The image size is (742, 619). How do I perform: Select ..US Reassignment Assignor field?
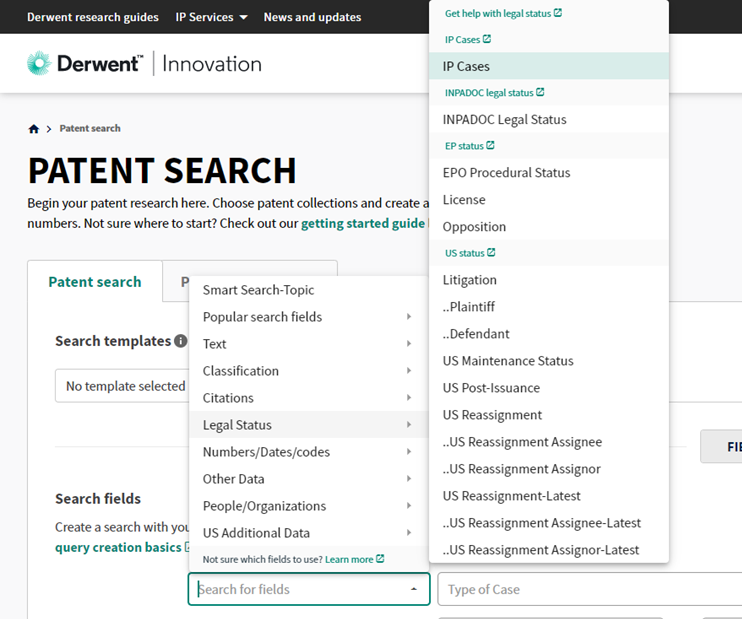549,469
